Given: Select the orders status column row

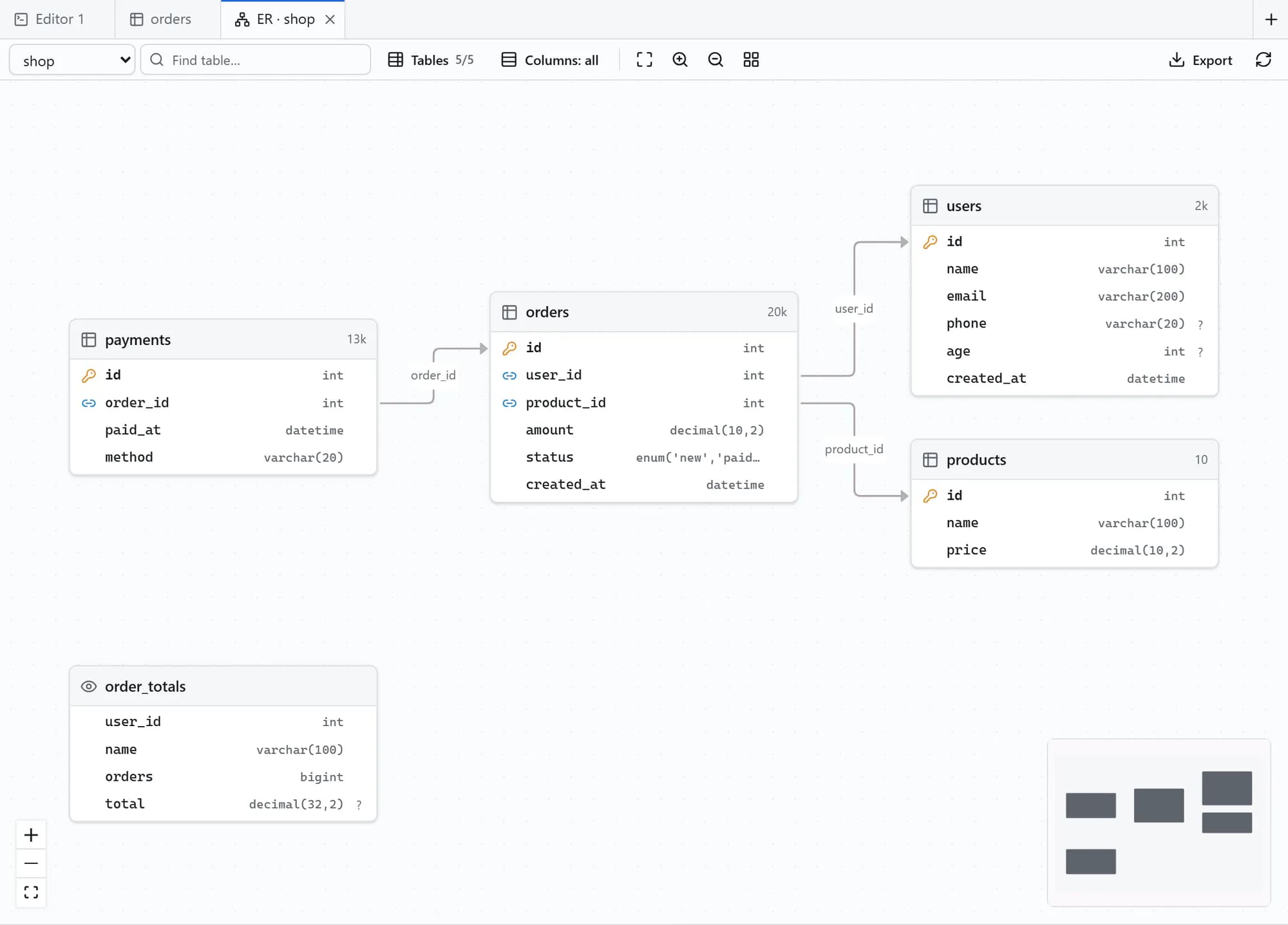Looking at the screenshot, I should [644, 457].
